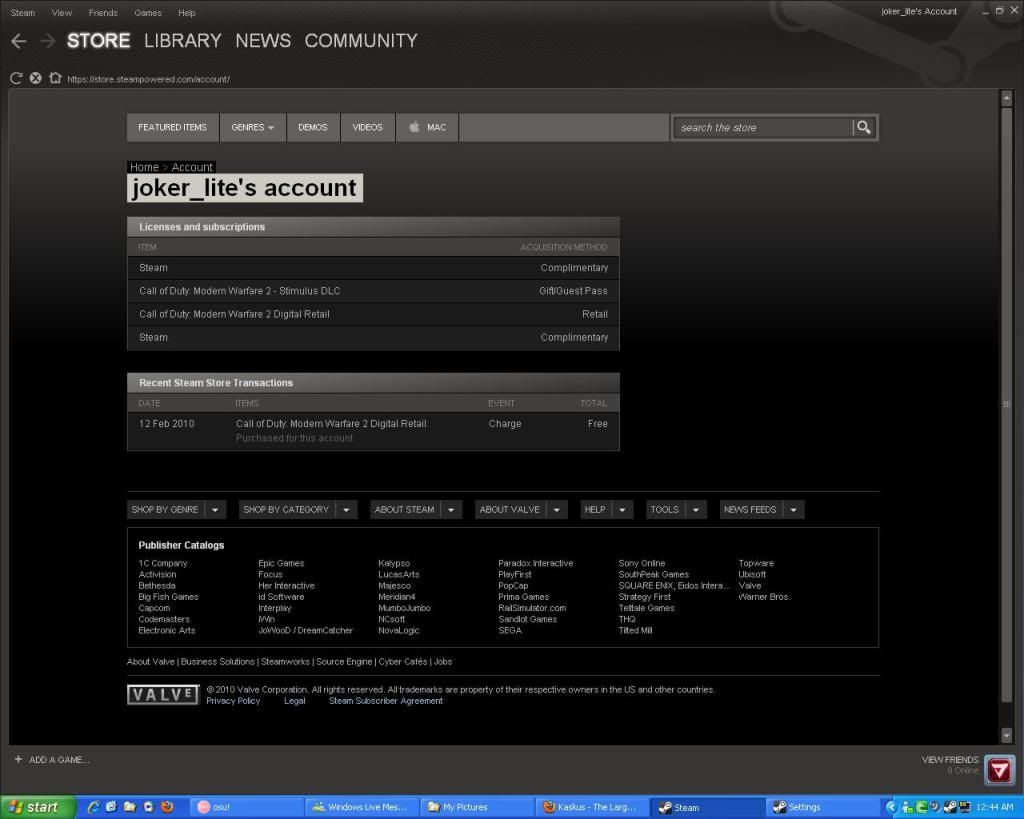Screen dimensions: 1024x819
Task: Expand the footer Help dropdown arrow
Action: (622, 509)
